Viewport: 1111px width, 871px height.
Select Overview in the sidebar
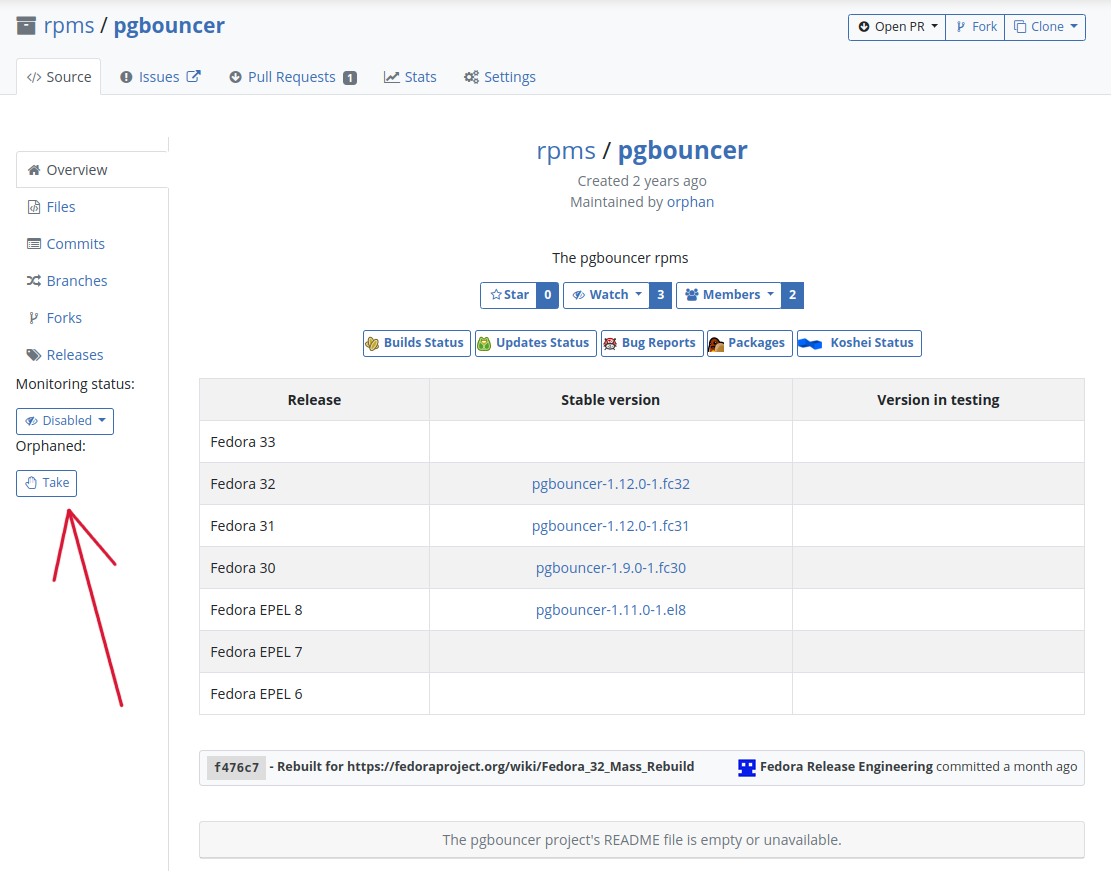click(x=92, y=170)
